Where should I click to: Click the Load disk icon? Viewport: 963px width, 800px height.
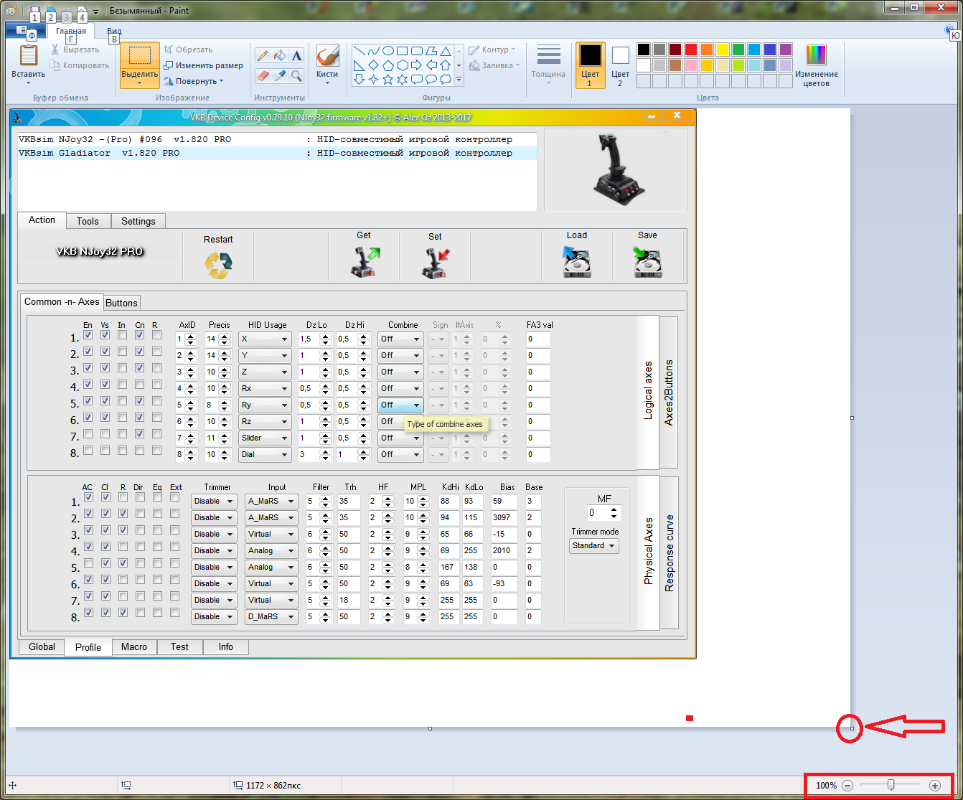(x=576, y=262)
